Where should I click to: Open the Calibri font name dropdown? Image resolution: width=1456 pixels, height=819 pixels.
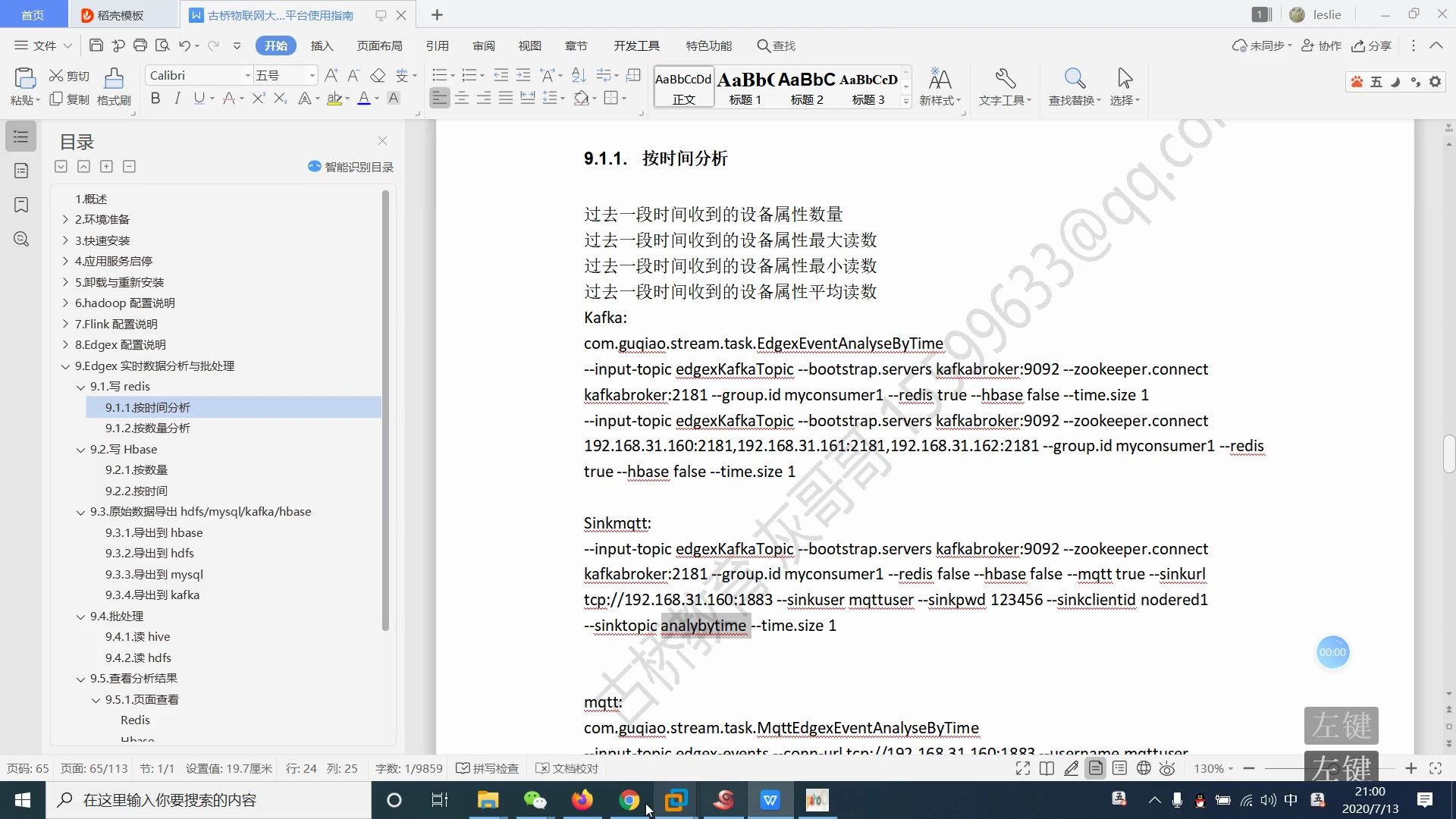tap(247, 75)
